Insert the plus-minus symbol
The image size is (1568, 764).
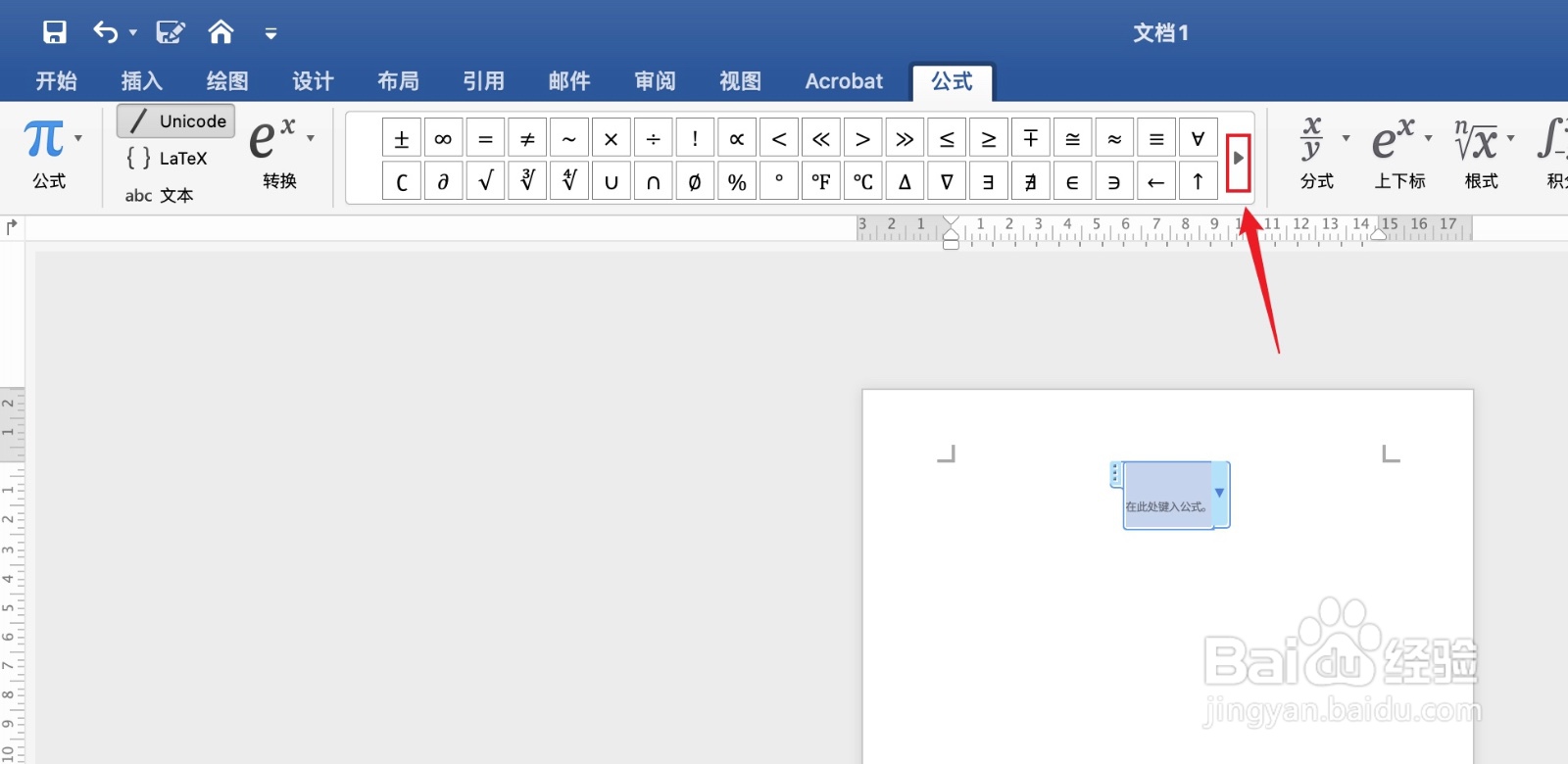(402, 138)
